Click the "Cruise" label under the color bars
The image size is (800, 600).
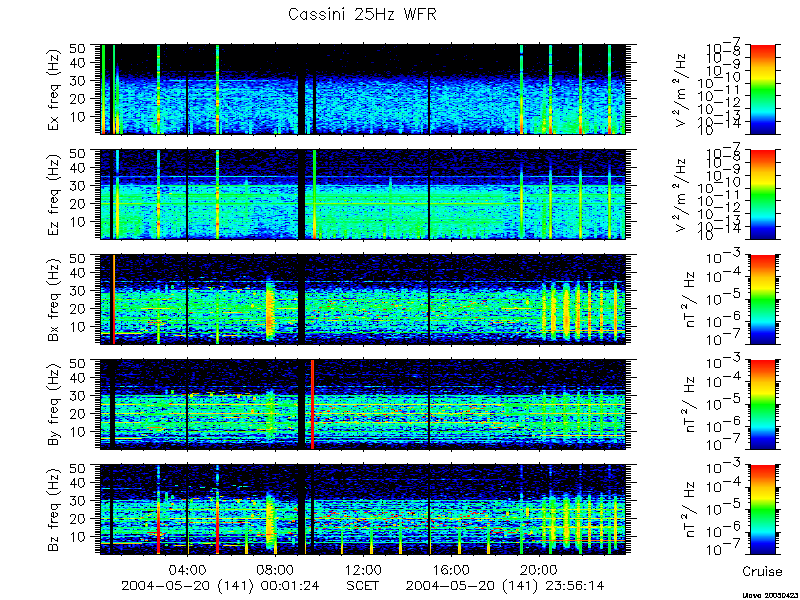(x=762, y=571)
